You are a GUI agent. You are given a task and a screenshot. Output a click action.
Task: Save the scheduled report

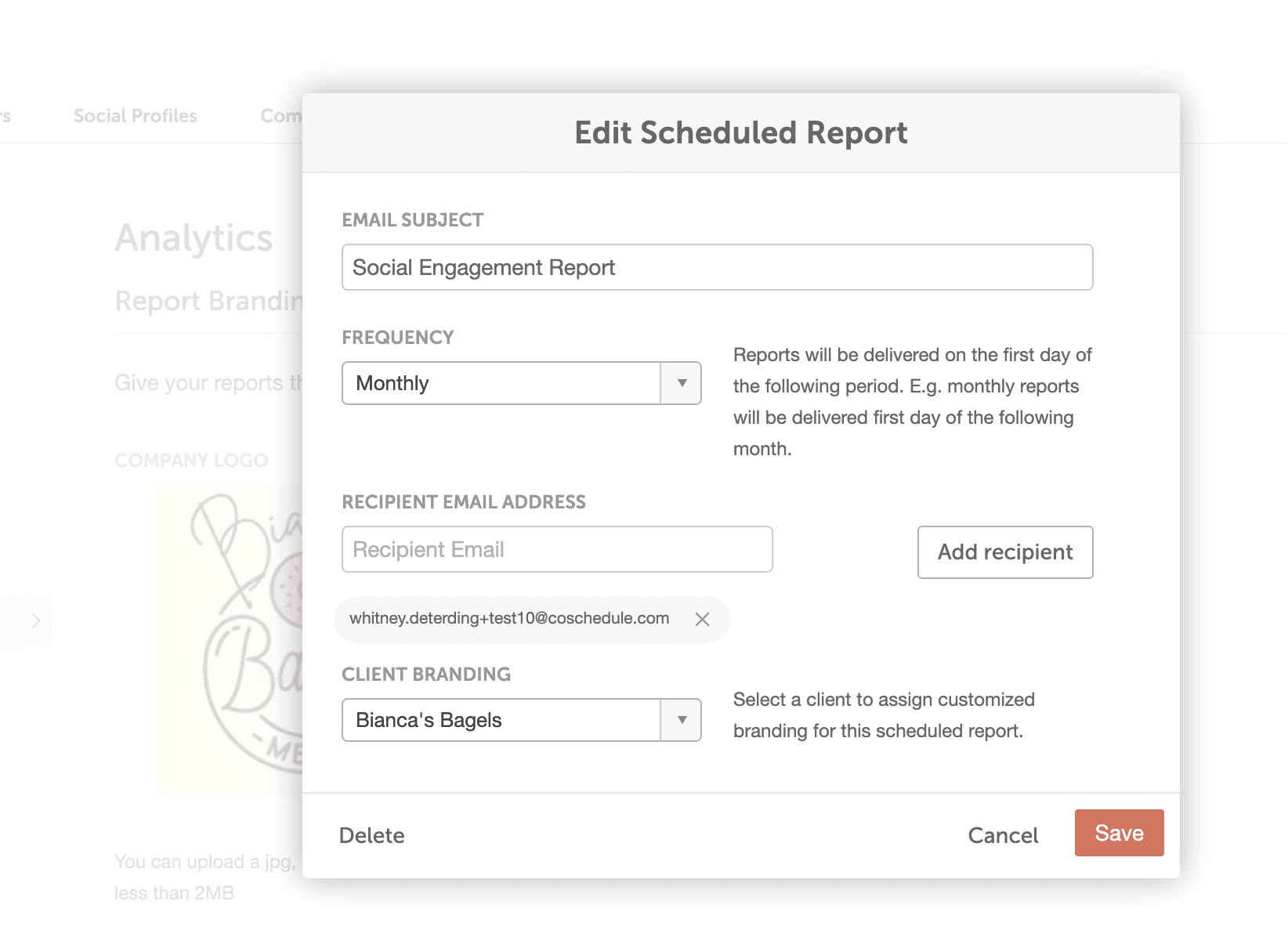pos(1119,833)
